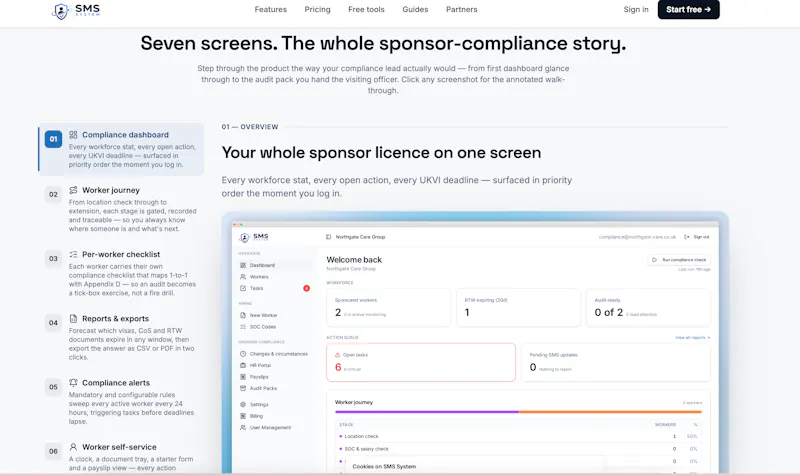Click the red Tasks notification badge

coord(306,288)
